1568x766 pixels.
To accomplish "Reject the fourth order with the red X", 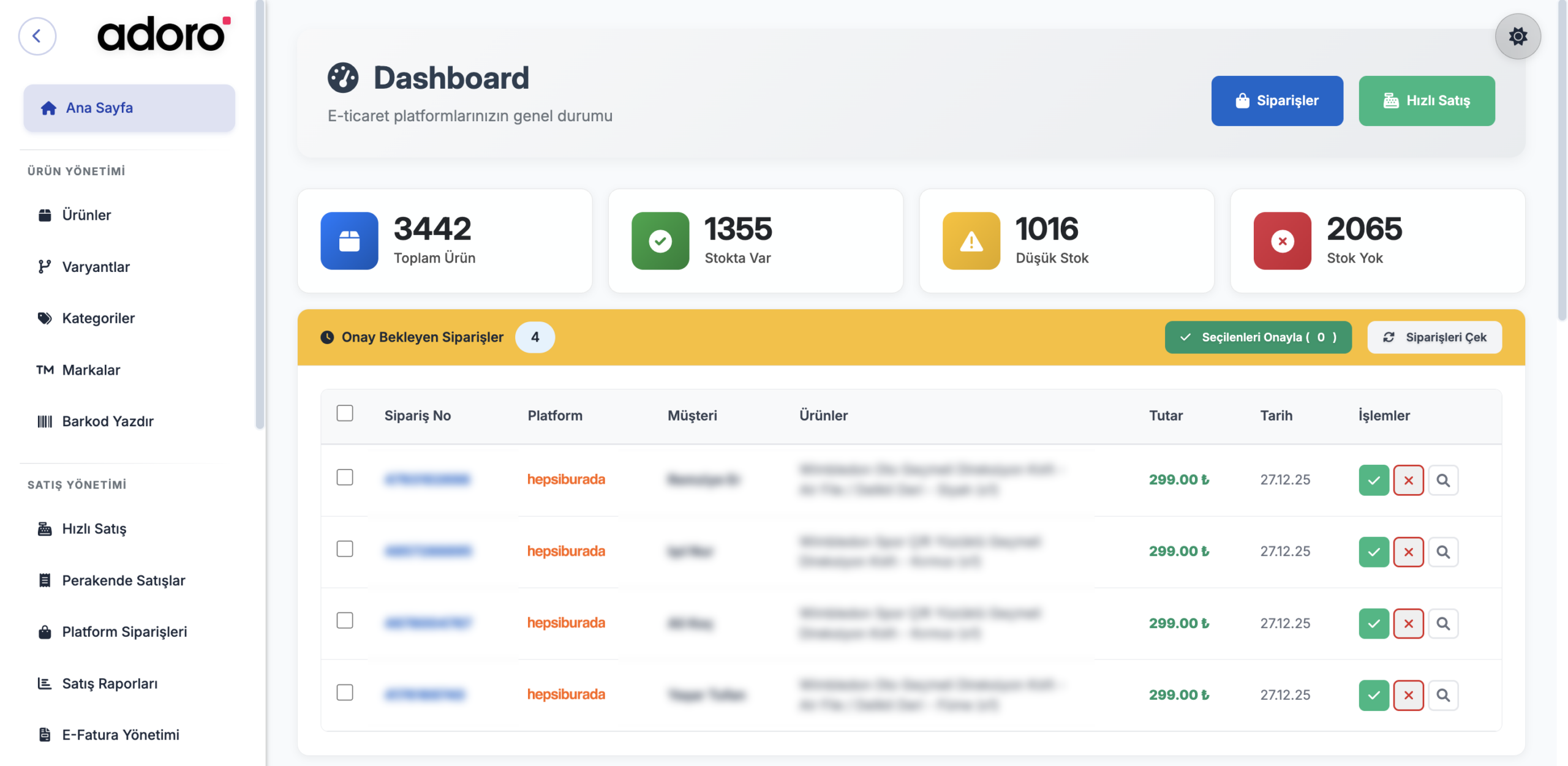I will pyautogui.click(x=1408, y=695).
